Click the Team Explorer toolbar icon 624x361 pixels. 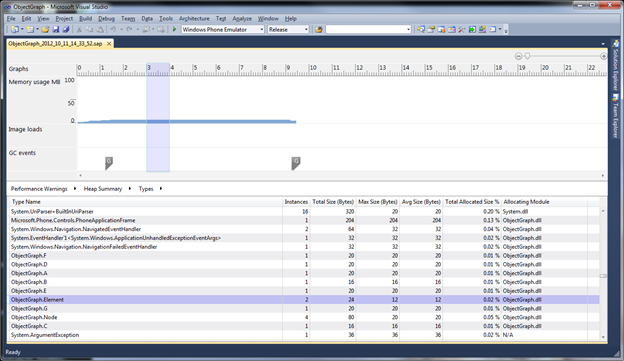pos(482,29)
